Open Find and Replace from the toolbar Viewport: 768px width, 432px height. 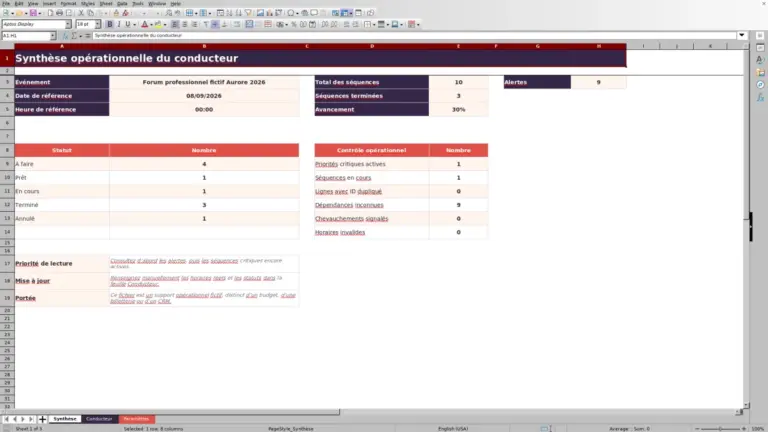(x=168, y=13)
